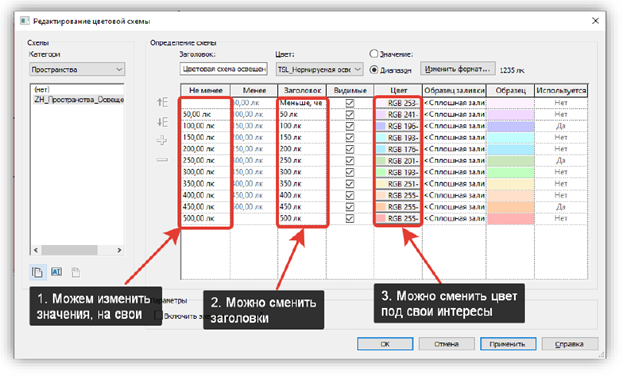Open the 'TSL_Нормируемая осв' color parameter dropdown

pos(319,69)
